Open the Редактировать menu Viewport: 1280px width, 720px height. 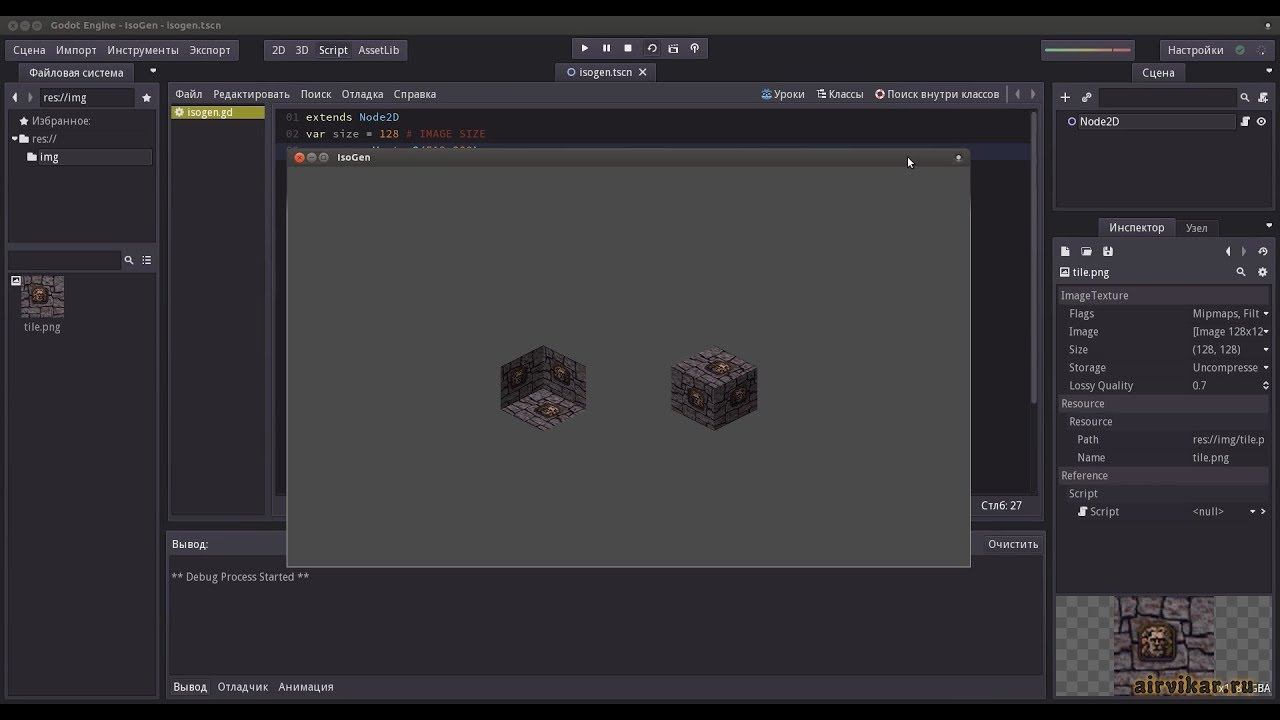(x=251, y=94)
